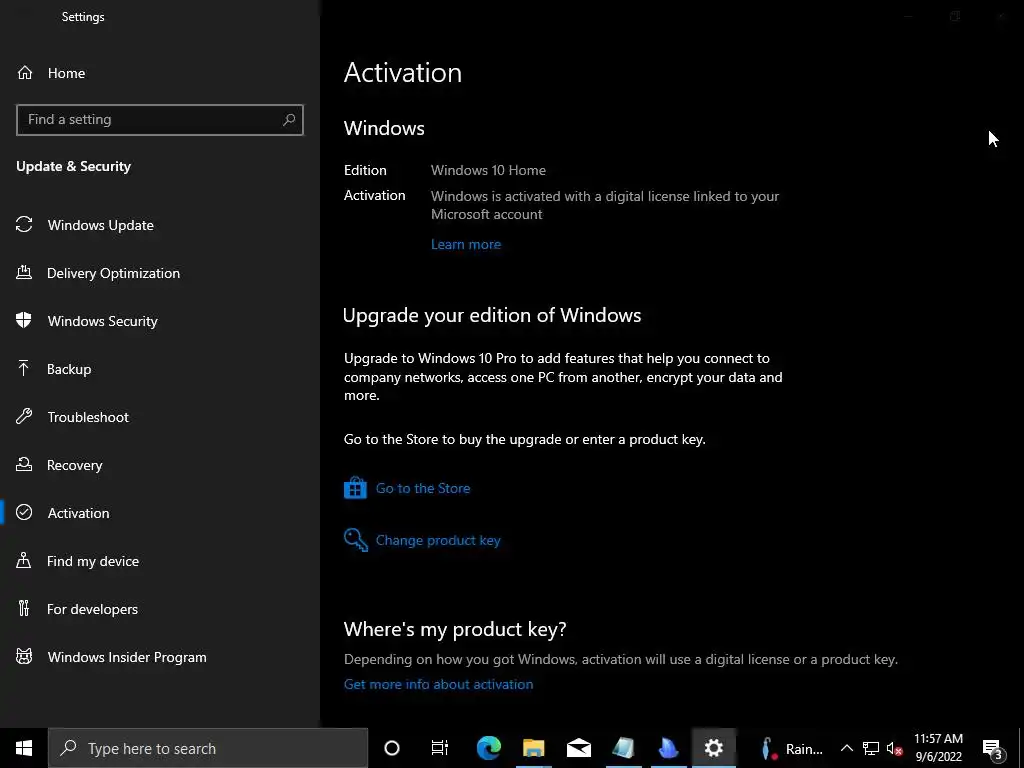Open Get more info about activation link
The width and height of the screenshot is (1024, 768).
coord(438,684)
